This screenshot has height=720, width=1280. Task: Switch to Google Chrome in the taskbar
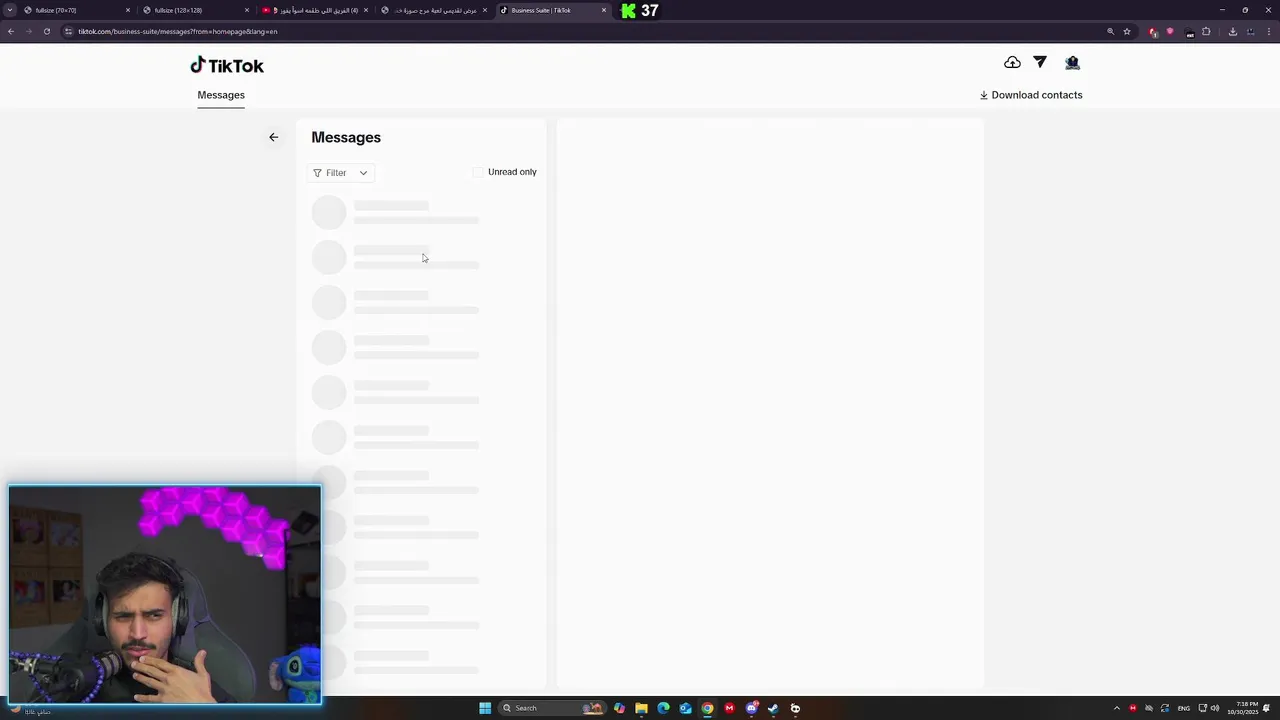point(707,708)
